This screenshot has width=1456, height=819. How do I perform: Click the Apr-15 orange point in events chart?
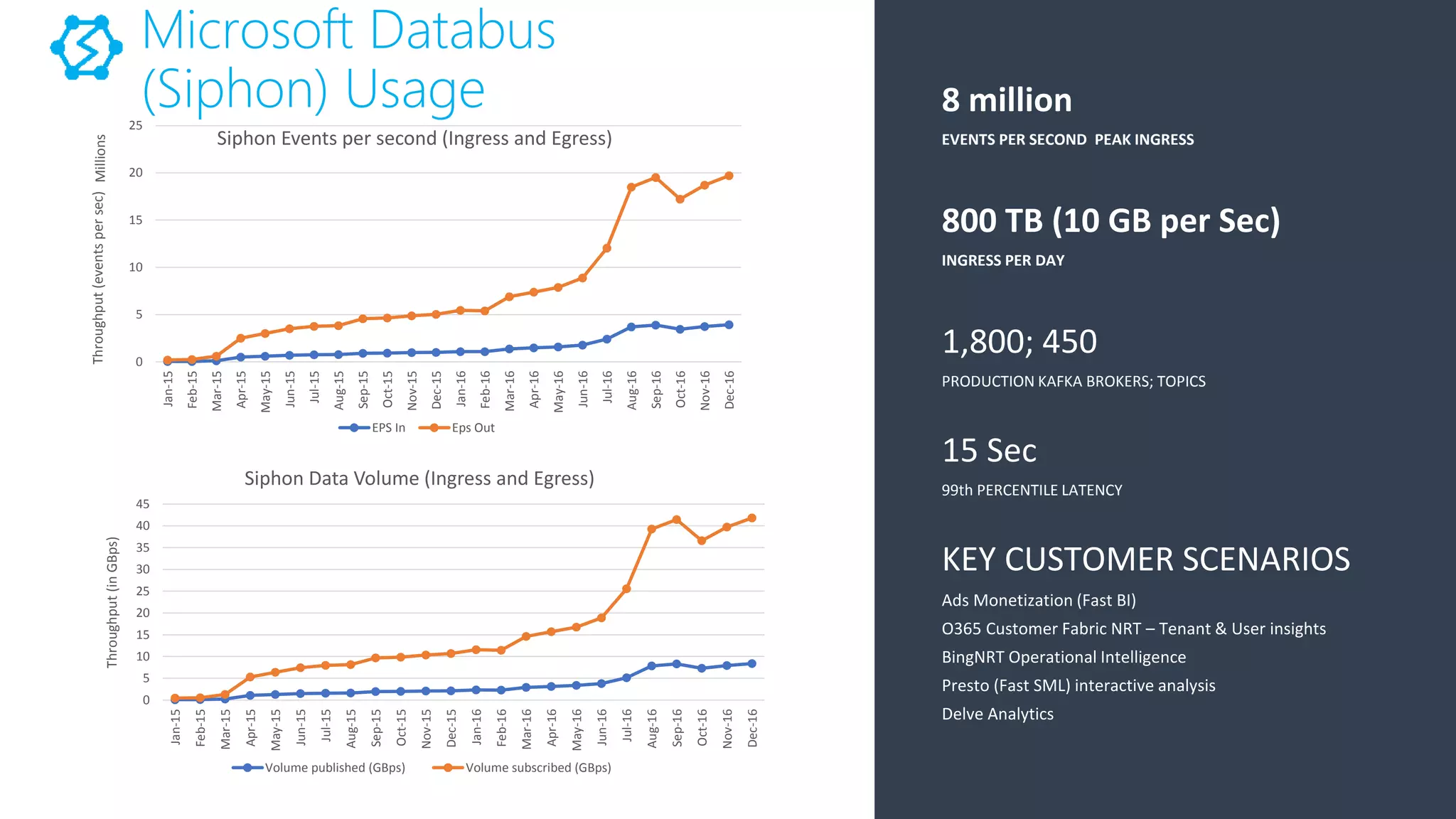point(241,338)
